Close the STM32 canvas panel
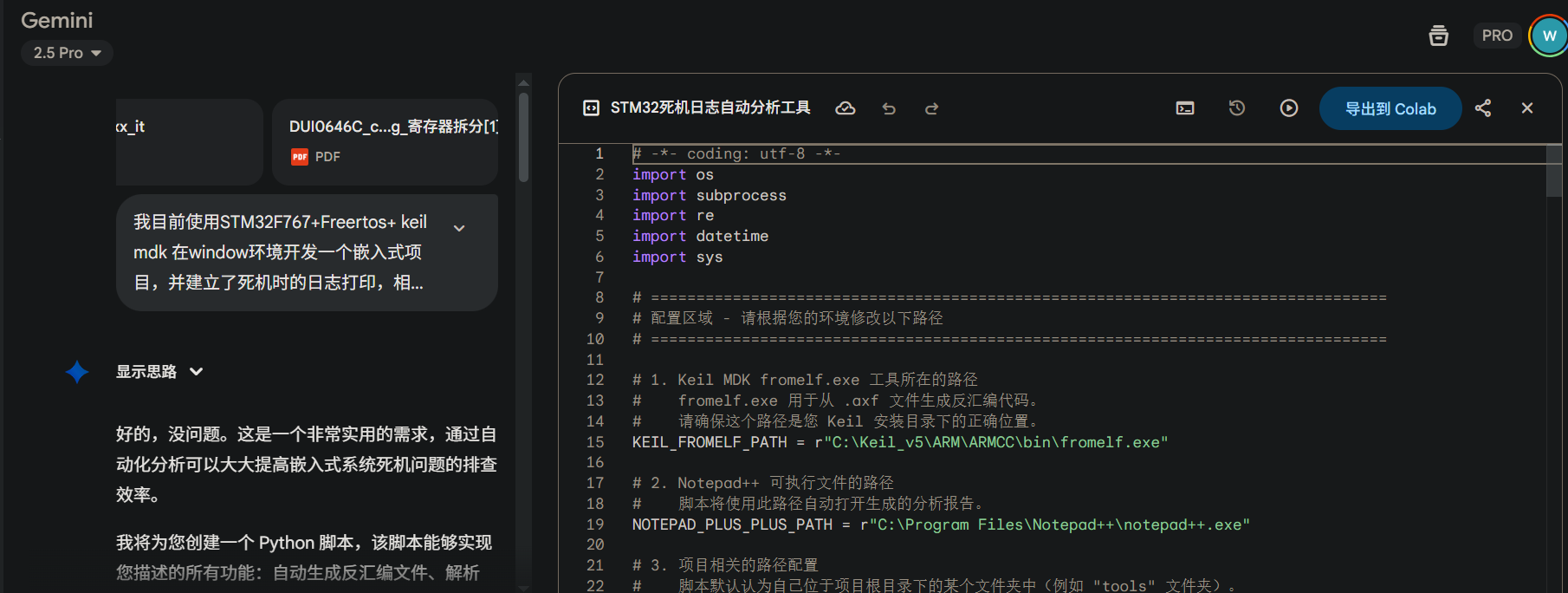Viewport: 1568px width, 593px height. point(1527,108)
